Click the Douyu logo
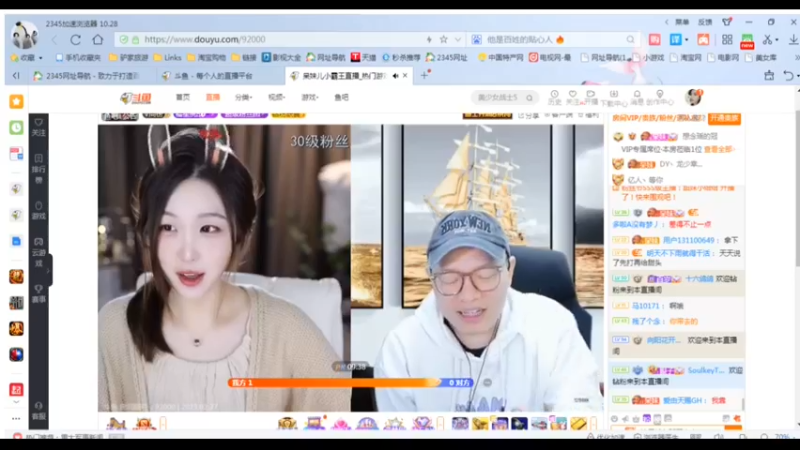This screenshot has height=450, width=800. (x=135, y=98)
